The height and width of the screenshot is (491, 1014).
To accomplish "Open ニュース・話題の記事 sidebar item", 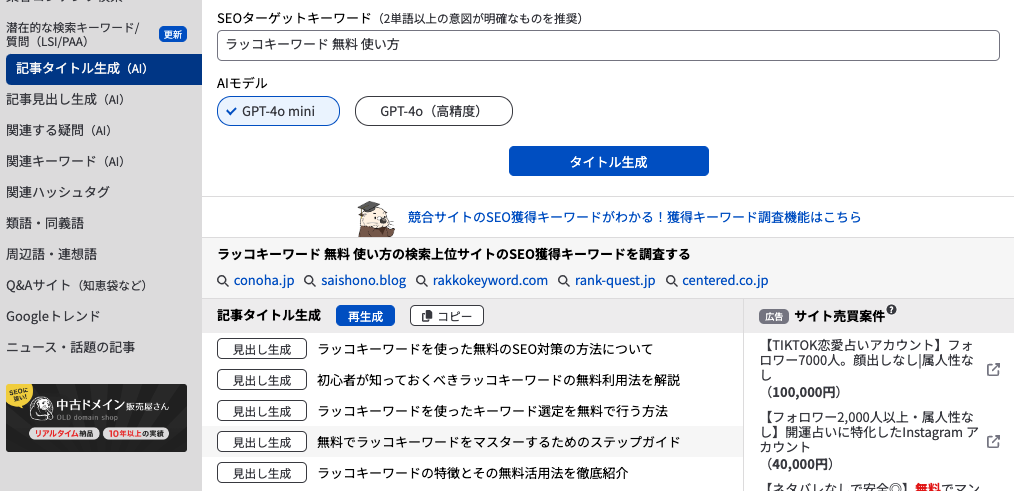I will (x=70, y=347).
